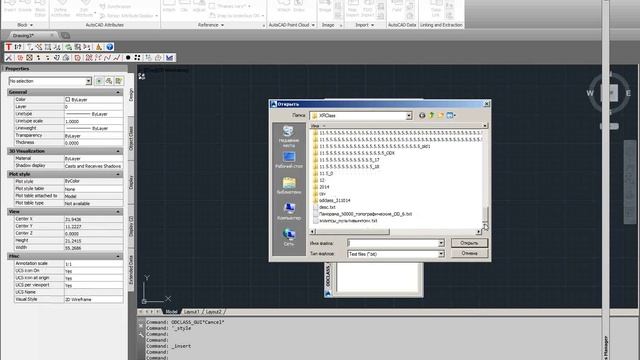The image size is (640, 360).
Task: Open Network (Сеть) in dialog sidebar
Action: 289,237
